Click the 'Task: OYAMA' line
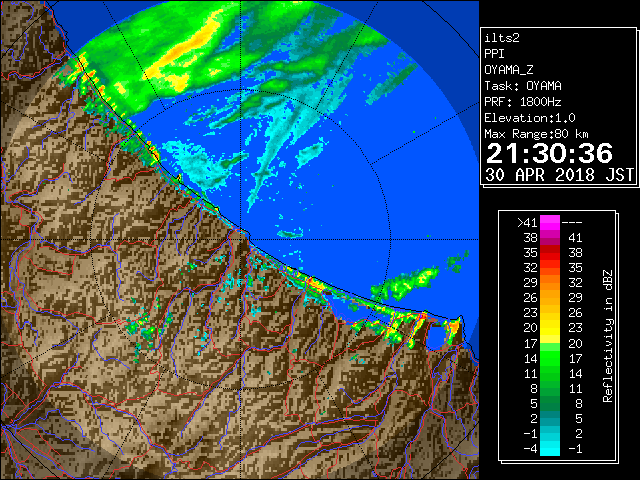 coord(523,86)
